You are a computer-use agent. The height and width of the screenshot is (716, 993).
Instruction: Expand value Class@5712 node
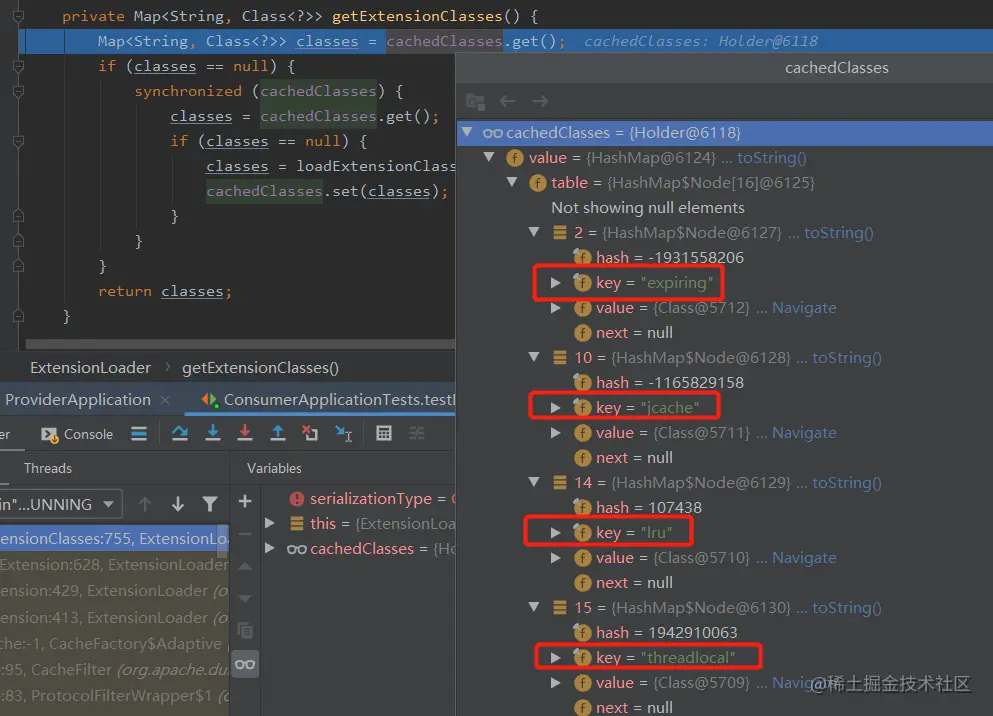click(555, 308)
